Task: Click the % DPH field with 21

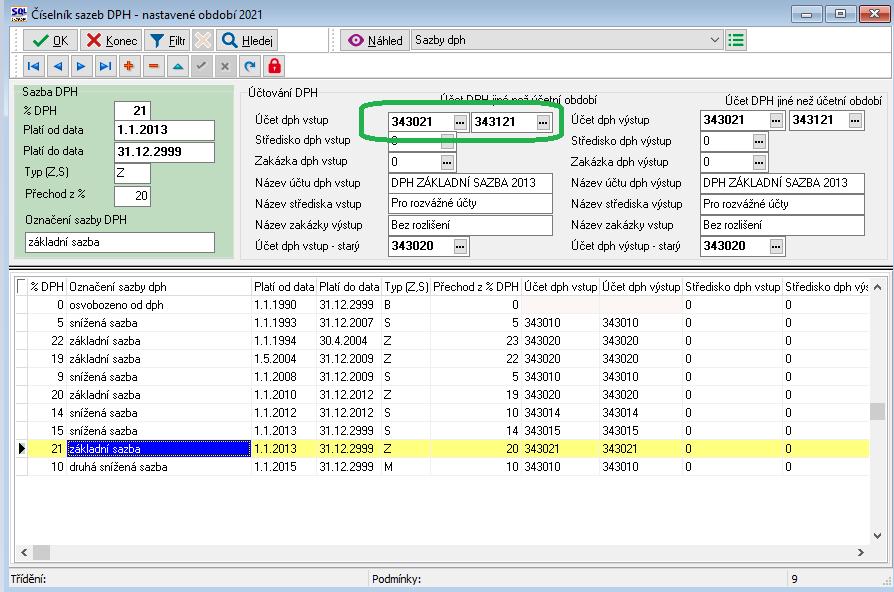Action: [x=132, y=111]
